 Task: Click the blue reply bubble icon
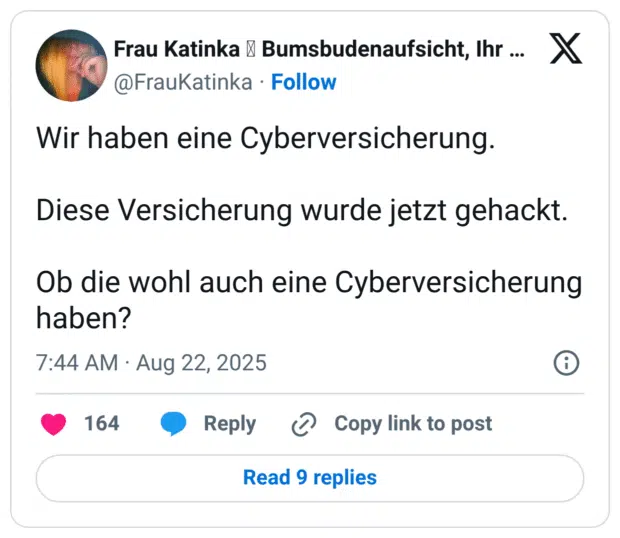(x=174, y=424)
